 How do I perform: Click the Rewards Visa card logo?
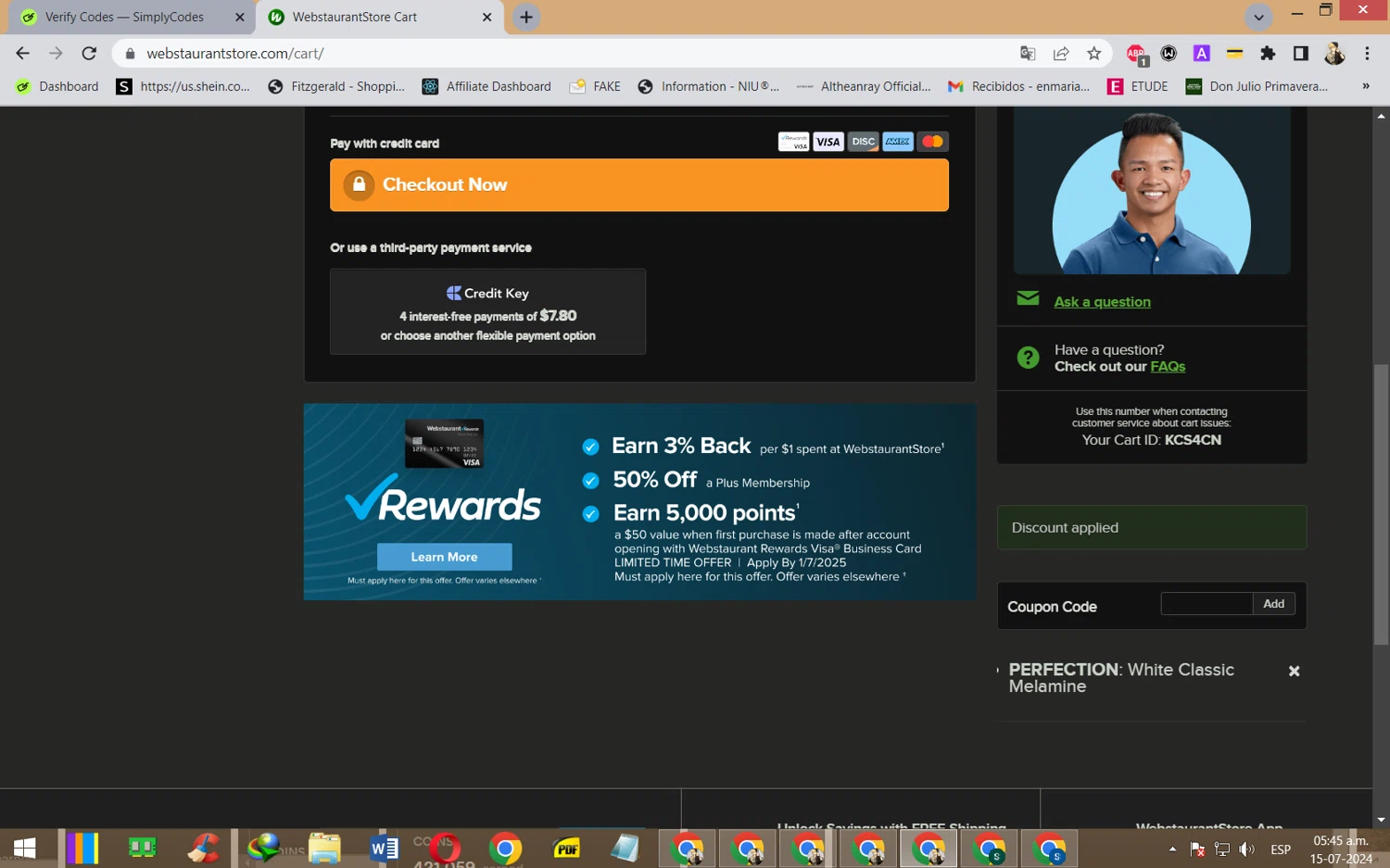(x=793, y=142)
